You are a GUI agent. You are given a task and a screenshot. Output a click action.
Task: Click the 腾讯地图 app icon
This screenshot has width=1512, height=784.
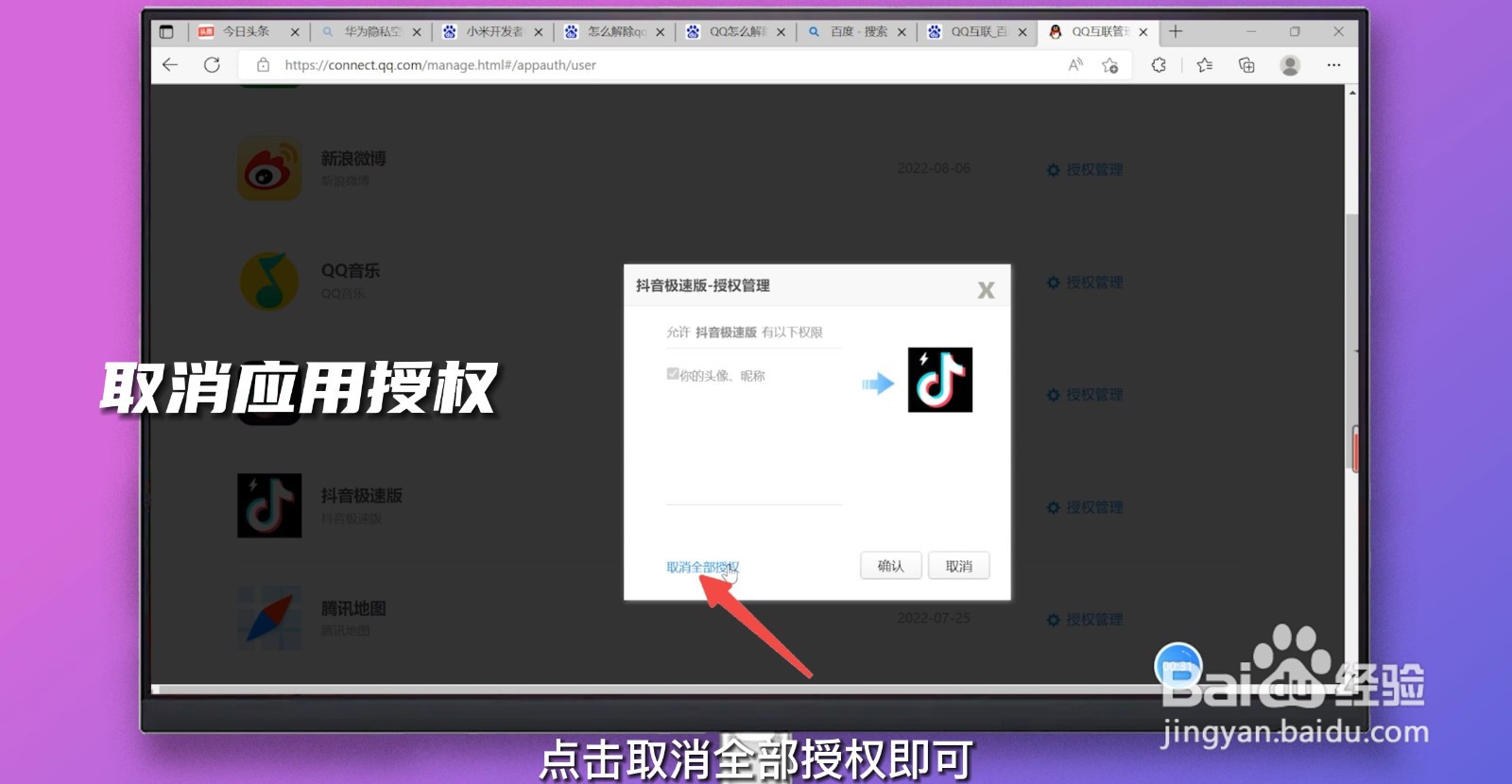269,618
